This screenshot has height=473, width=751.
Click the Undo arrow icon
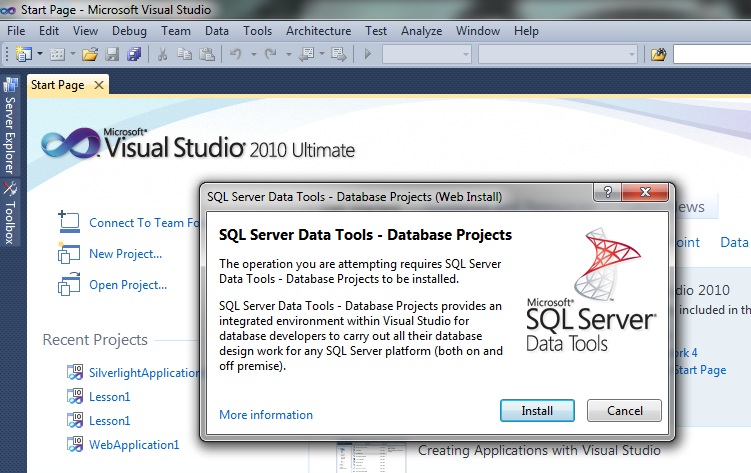[x=236, y=54]
